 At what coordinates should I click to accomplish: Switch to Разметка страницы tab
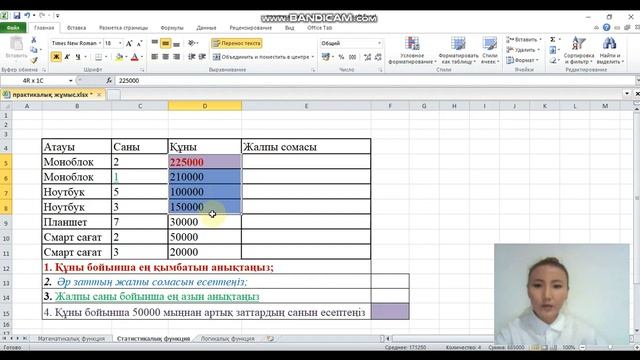point(123,28)
